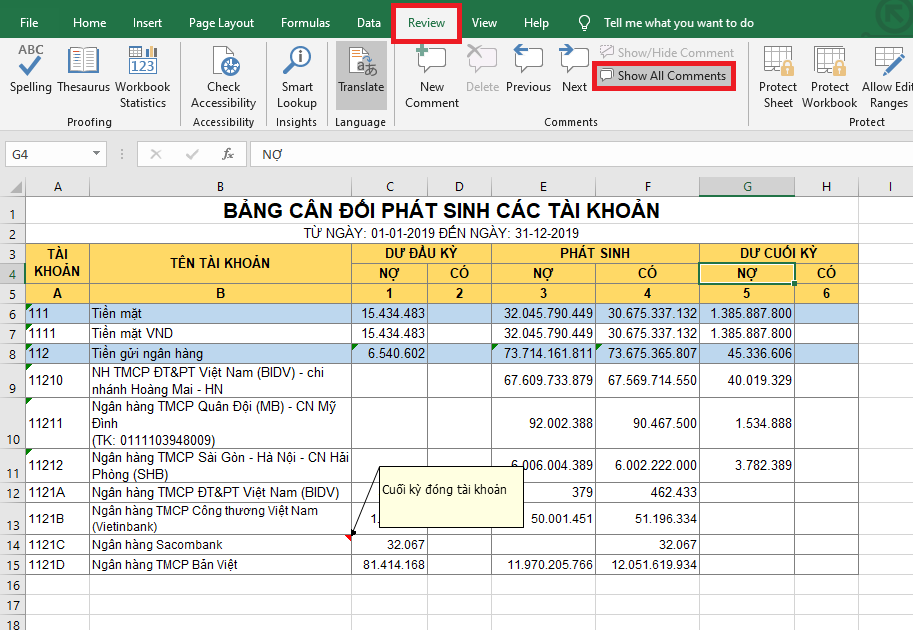
Task: Go to the Previous comment
Action: click(x=528, y=70)
